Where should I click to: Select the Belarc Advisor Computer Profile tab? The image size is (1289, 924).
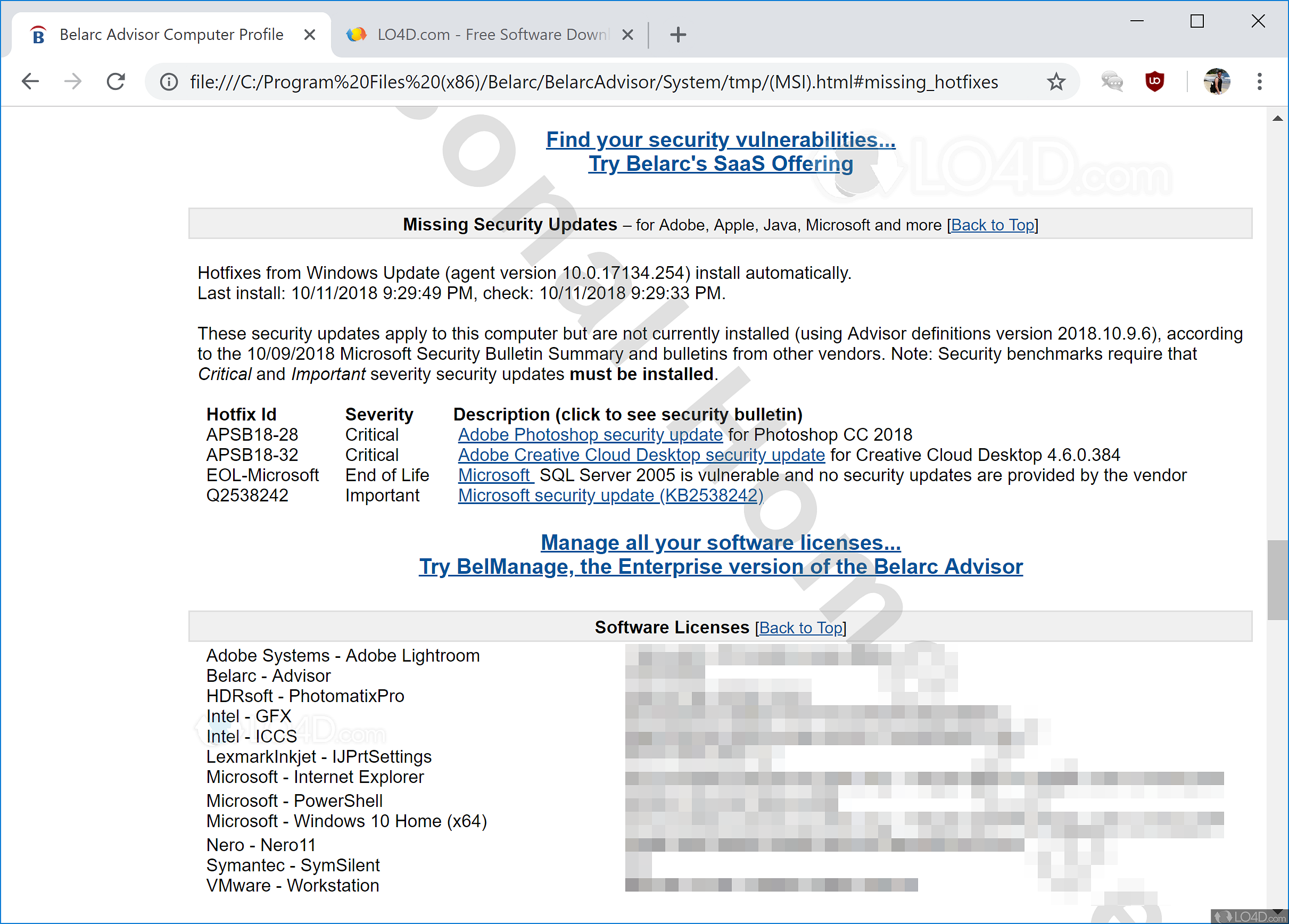[170, 35]
